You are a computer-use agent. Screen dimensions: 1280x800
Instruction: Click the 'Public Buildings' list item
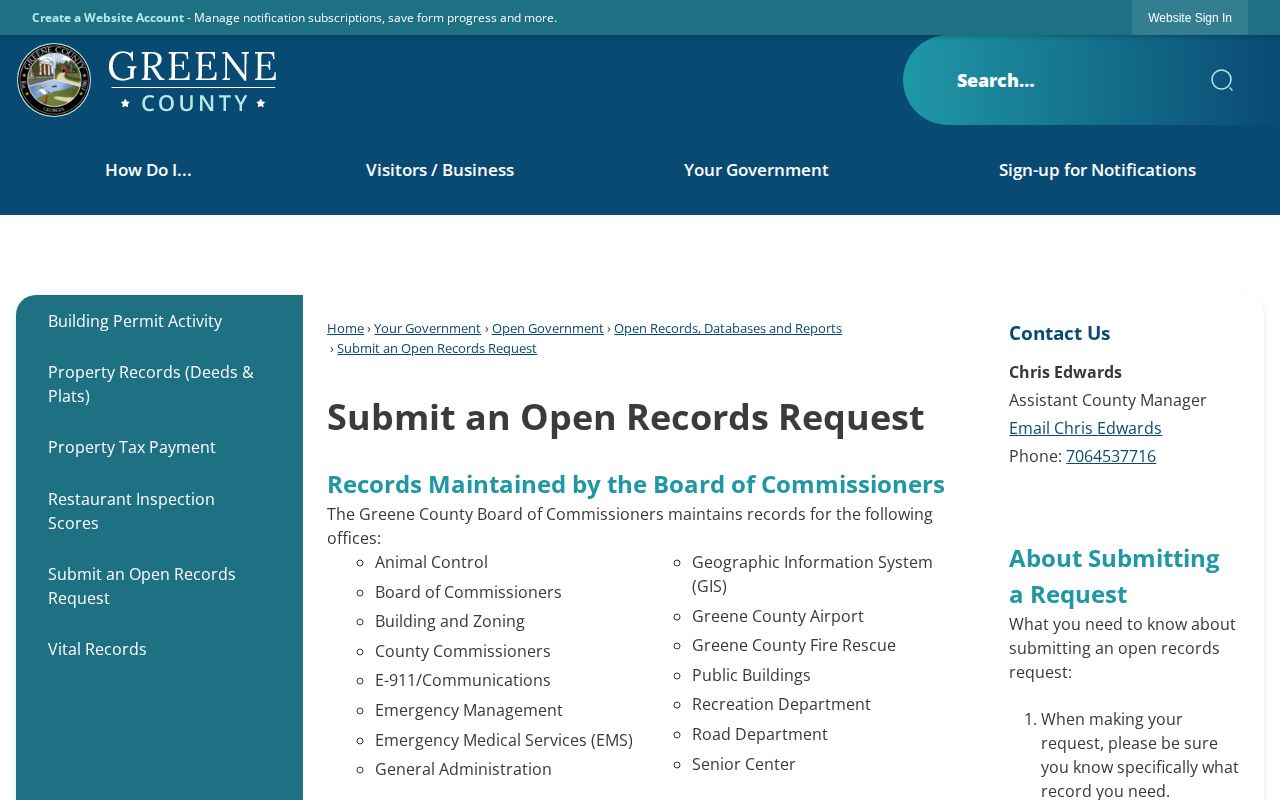coord(751,675)
